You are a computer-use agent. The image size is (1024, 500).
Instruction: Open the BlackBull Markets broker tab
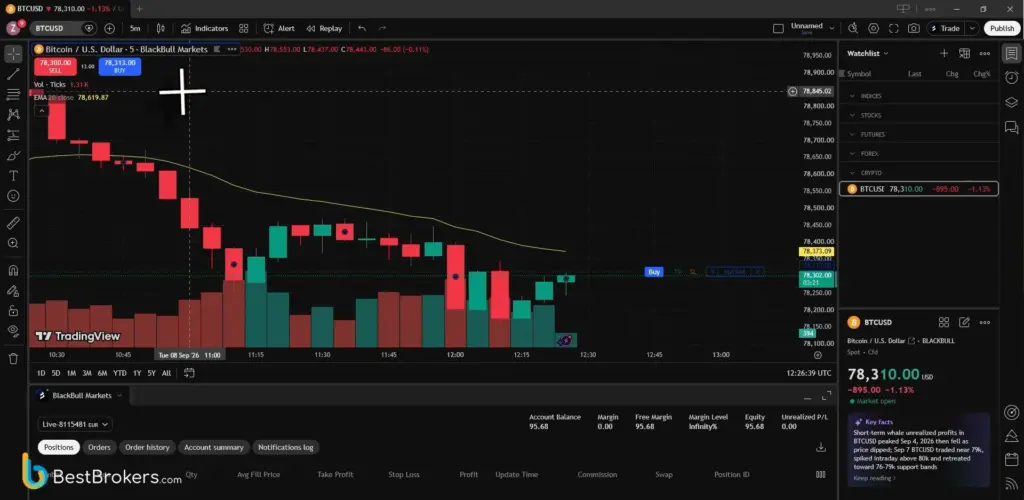click(x=80, y=395)
